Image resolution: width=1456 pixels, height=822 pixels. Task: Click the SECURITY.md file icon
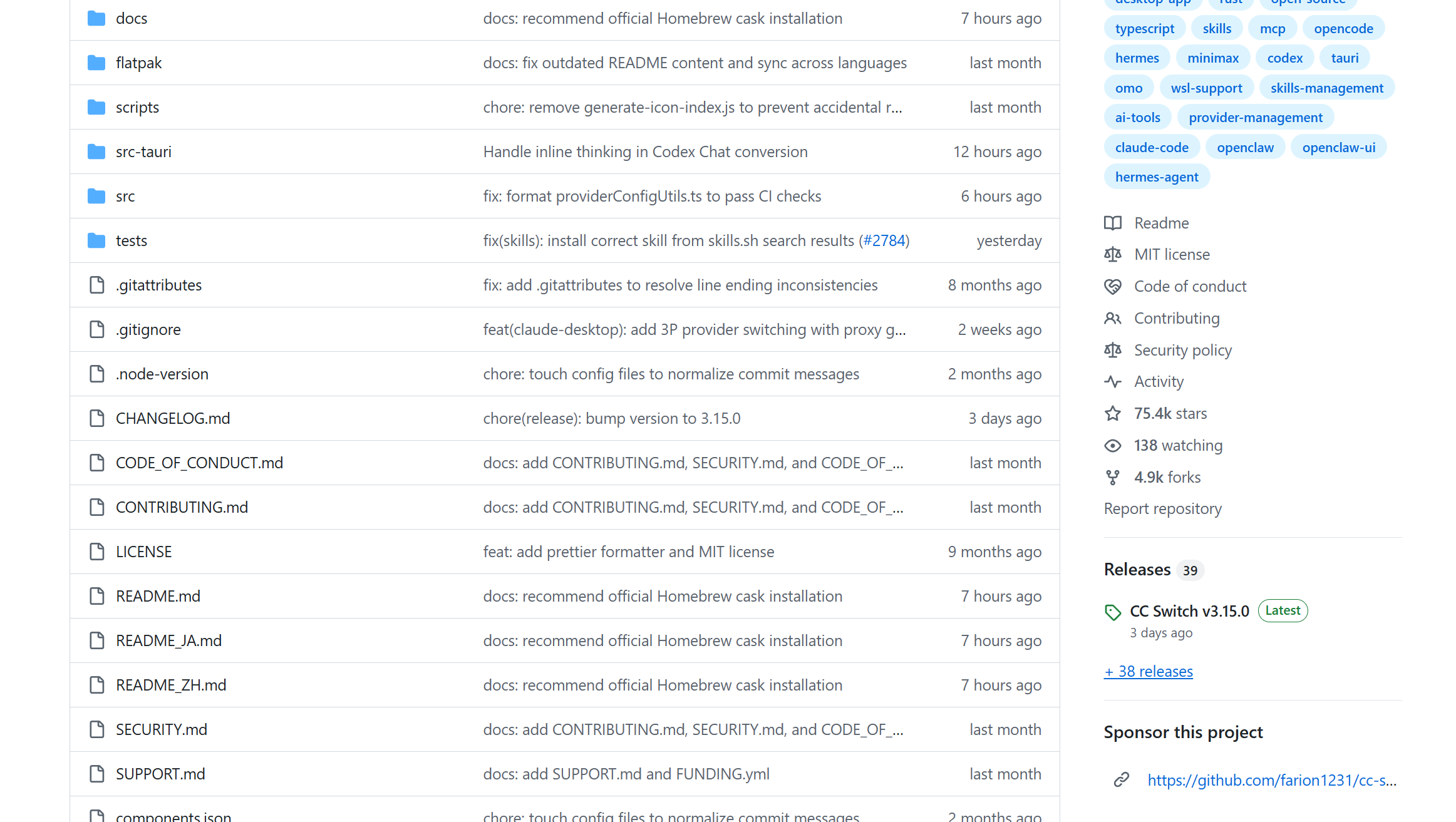(97, 729)
